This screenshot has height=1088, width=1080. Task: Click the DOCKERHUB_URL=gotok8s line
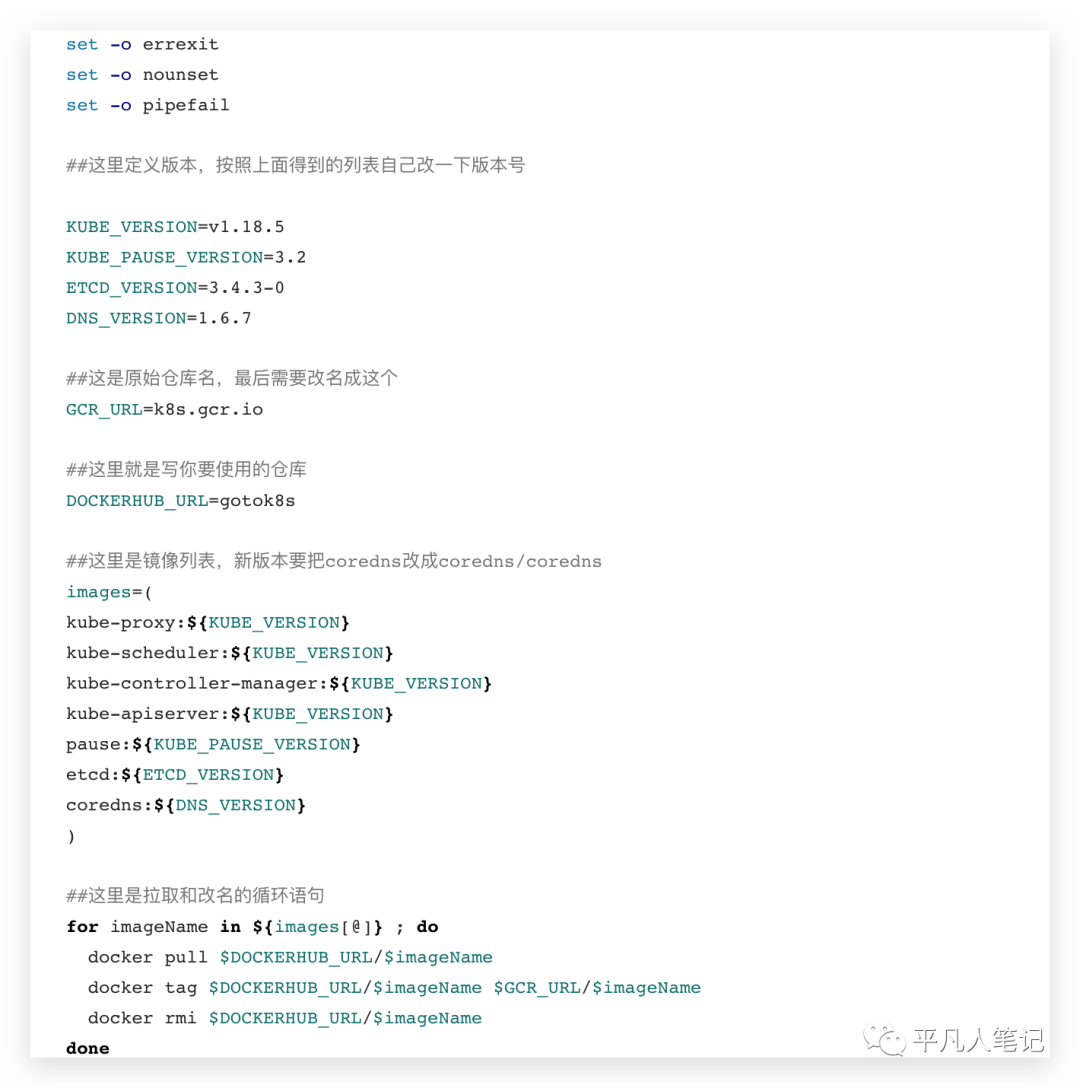(180, 501)
